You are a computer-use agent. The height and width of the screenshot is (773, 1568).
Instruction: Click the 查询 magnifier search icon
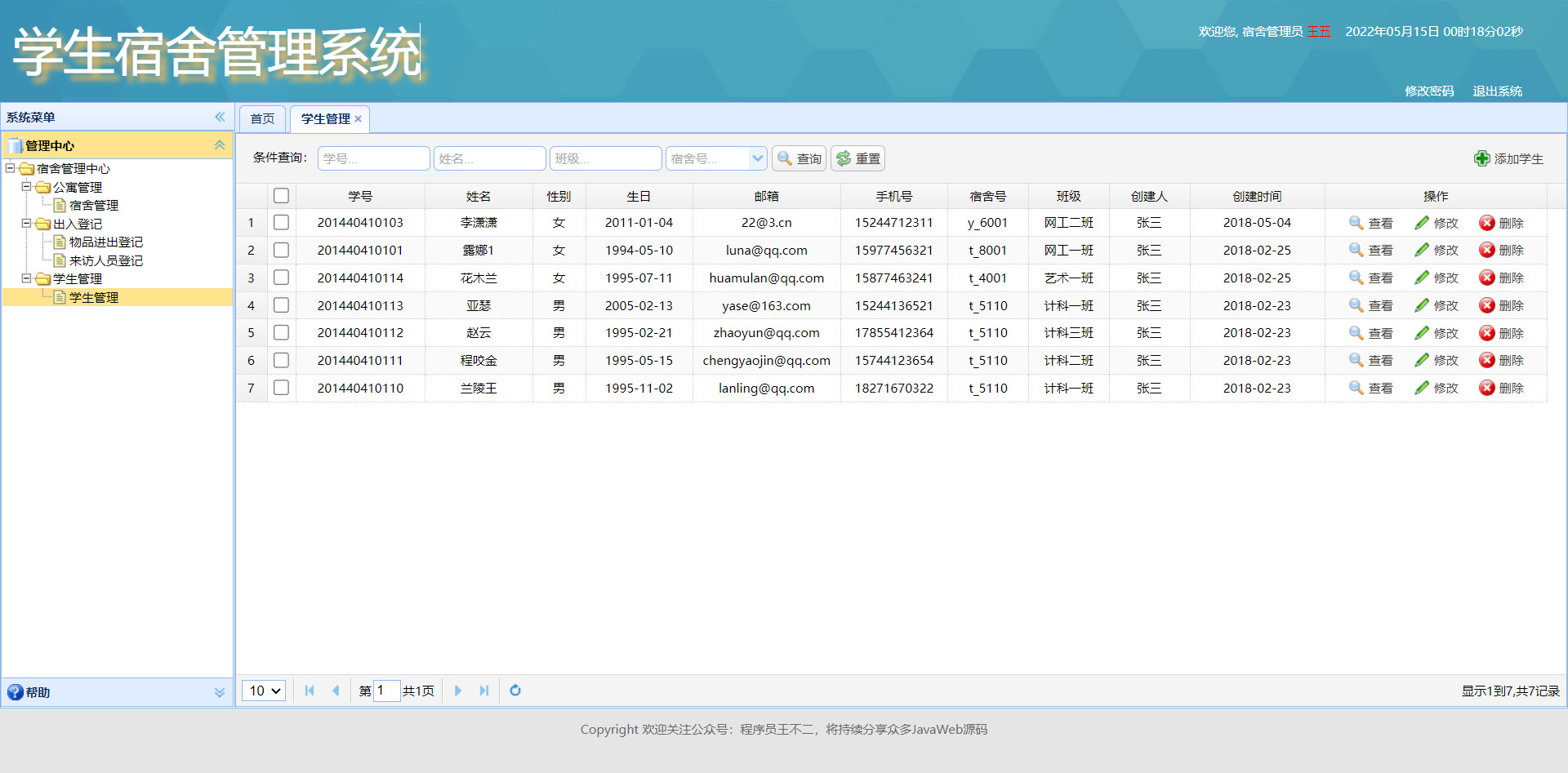click(x=784, y=158)
